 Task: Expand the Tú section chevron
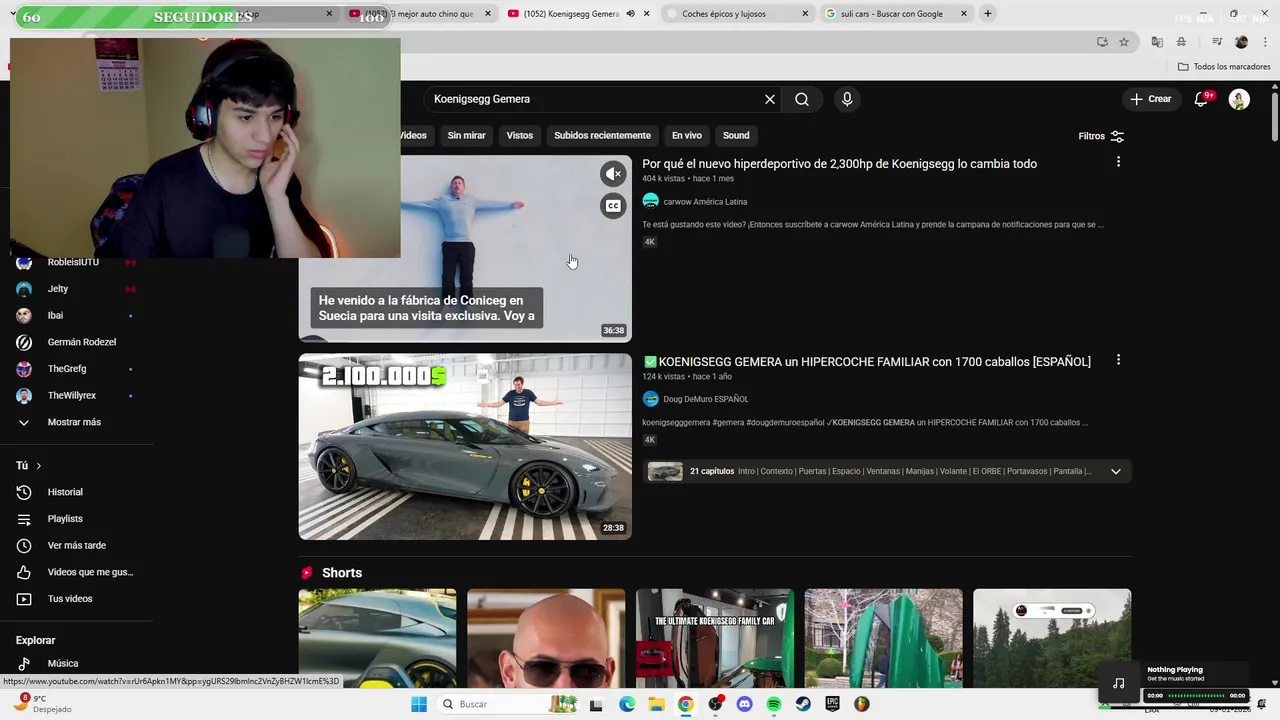coord(39,466)
